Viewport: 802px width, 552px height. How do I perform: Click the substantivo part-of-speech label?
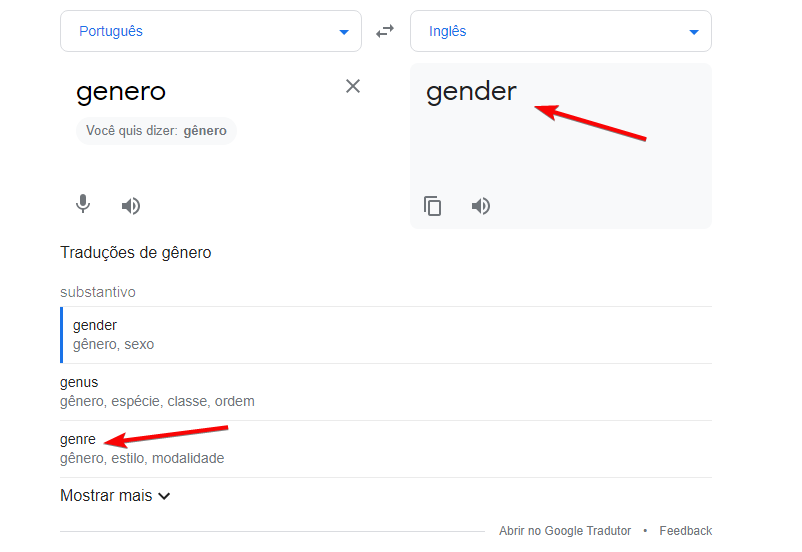pyautogui.click(x=98, y=292)
